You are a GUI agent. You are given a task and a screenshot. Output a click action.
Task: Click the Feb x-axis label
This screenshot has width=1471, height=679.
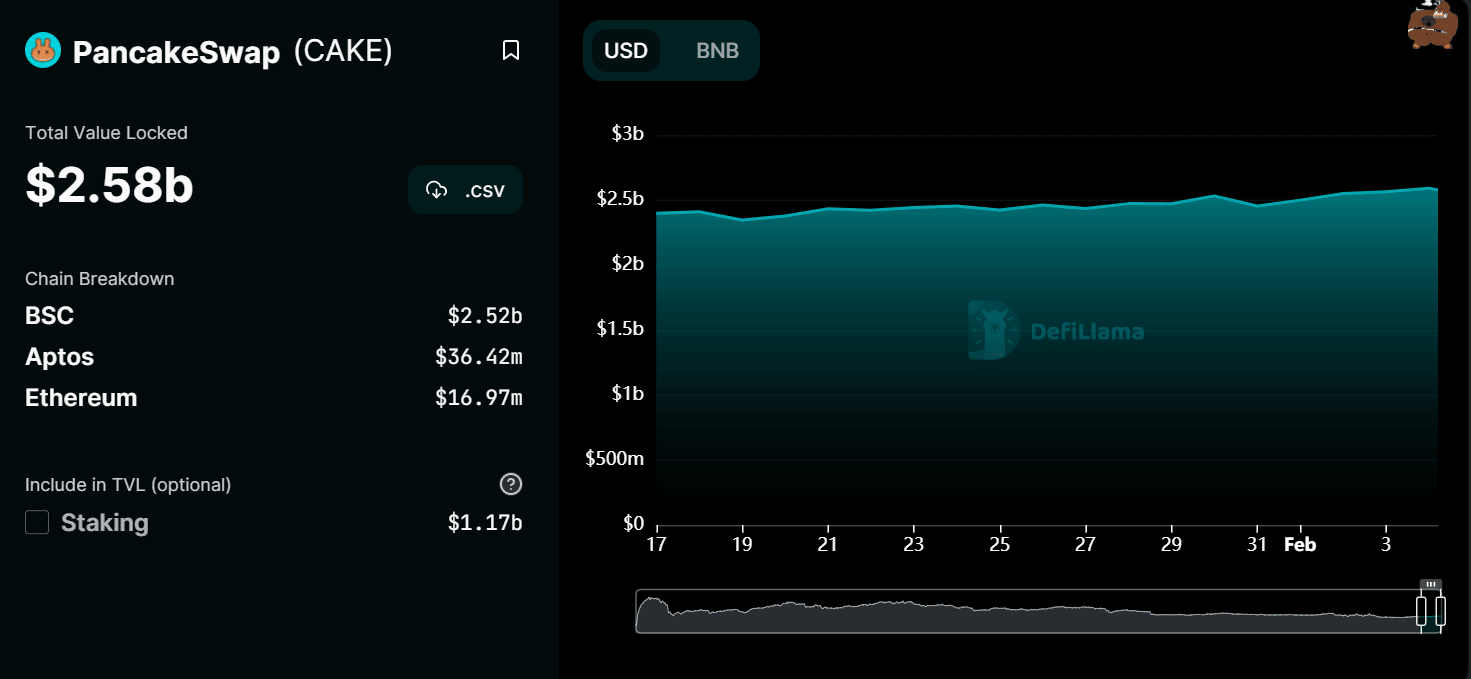1300,545
